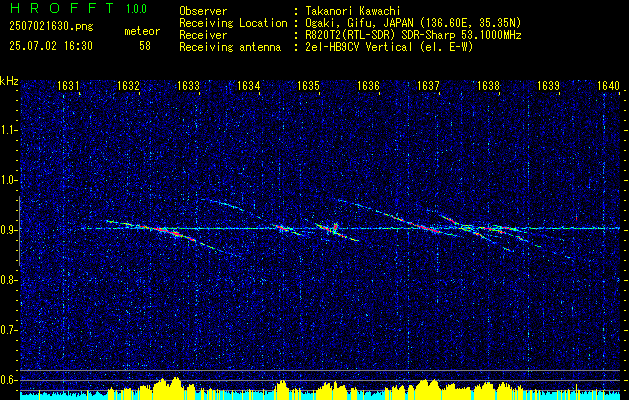Click time label 1639
The width and height of the screenshot is (629, 400).
(548, 85)
